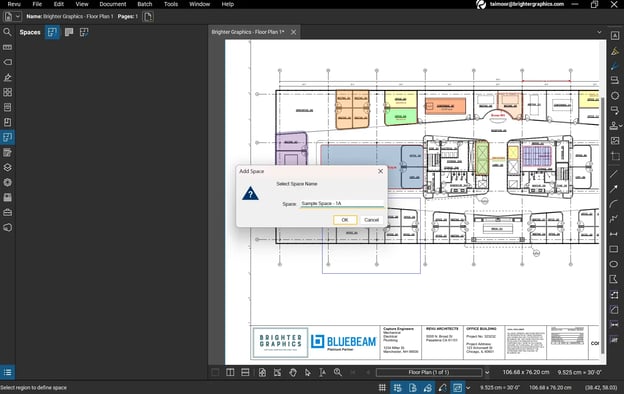Select the Polygon tool in right toolbar
This screenshot has width=624, height=394.
614,279
